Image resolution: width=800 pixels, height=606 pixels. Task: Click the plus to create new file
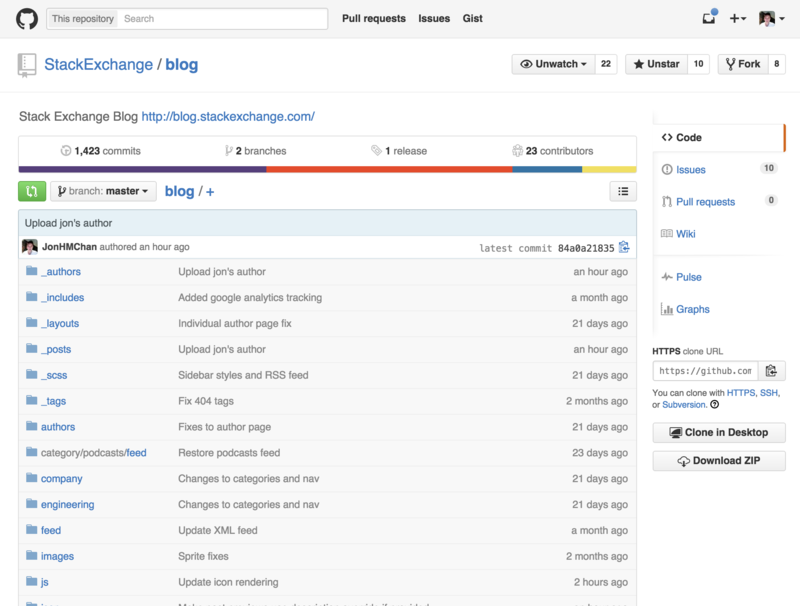(210, 192)
